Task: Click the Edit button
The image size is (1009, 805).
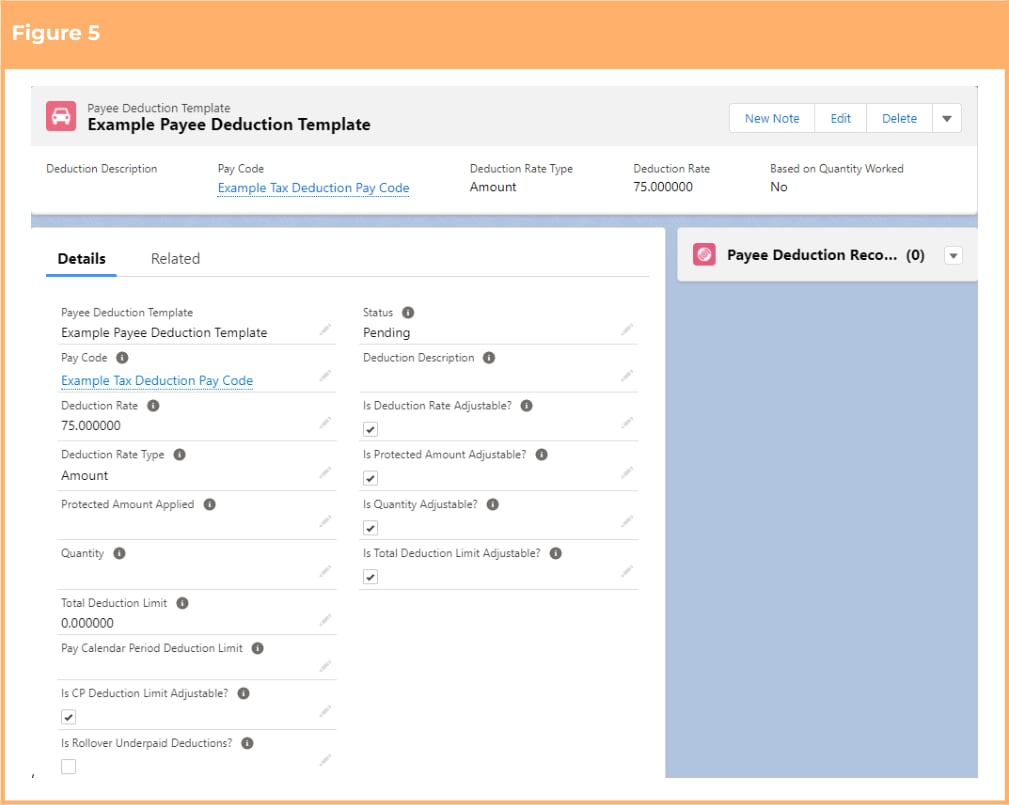Action: 840,118
